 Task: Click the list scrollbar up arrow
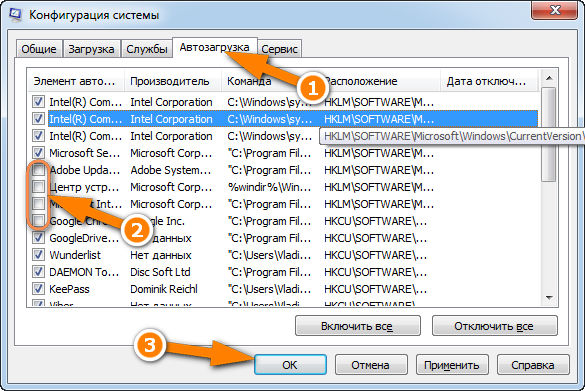(549, 78)
